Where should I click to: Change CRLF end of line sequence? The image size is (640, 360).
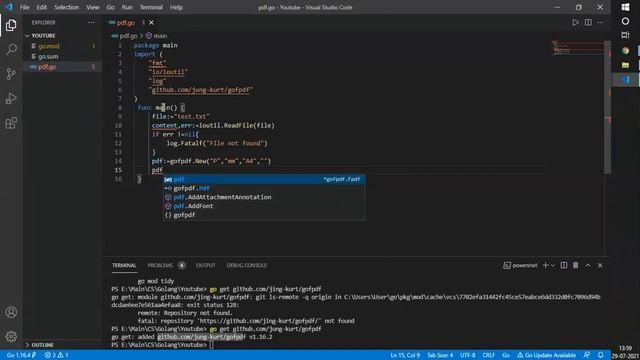pos(488,355)
